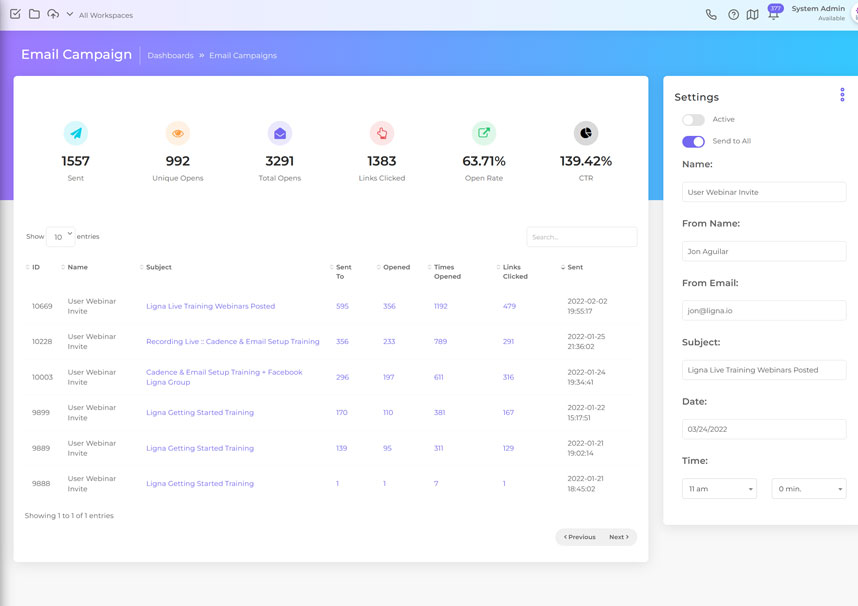This screenshot has height=606, width=858.
Task: Open the show entries count dropdown
Action: (x=60, y=237)
